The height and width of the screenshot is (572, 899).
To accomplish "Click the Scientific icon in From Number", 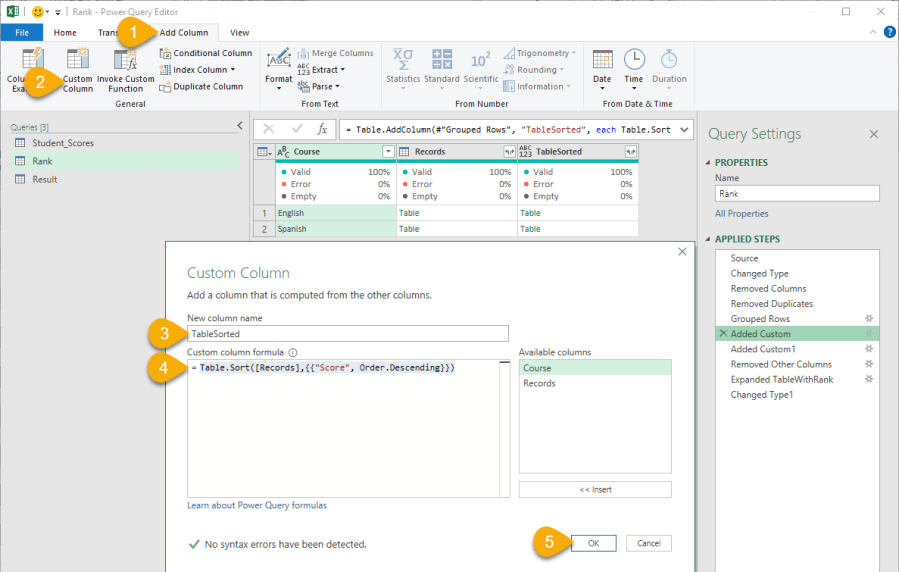I will [x=480, y=59].
